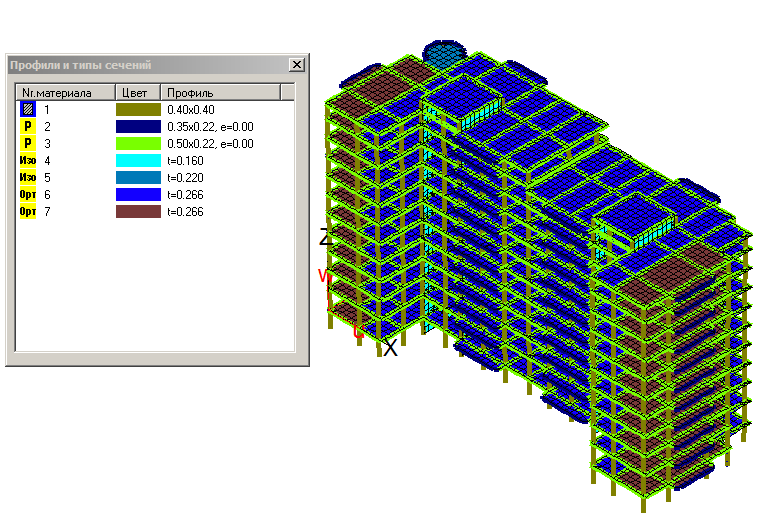
Task: Select material number 5 in the list
Action: click(x=47, y=178)
